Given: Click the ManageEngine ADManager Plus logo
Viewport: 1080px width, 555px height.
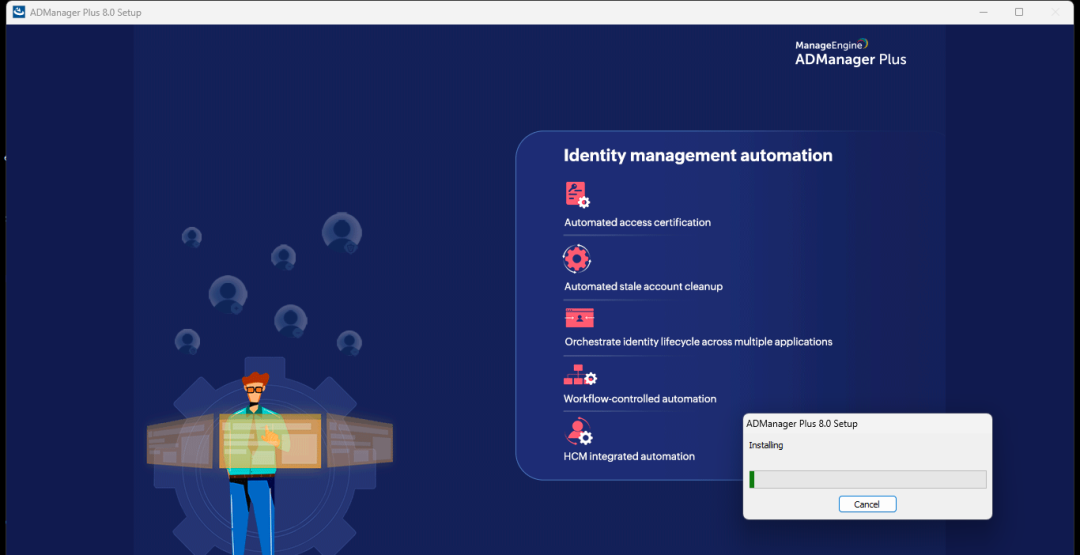Looking at the screenshot, I should [851, 53].
